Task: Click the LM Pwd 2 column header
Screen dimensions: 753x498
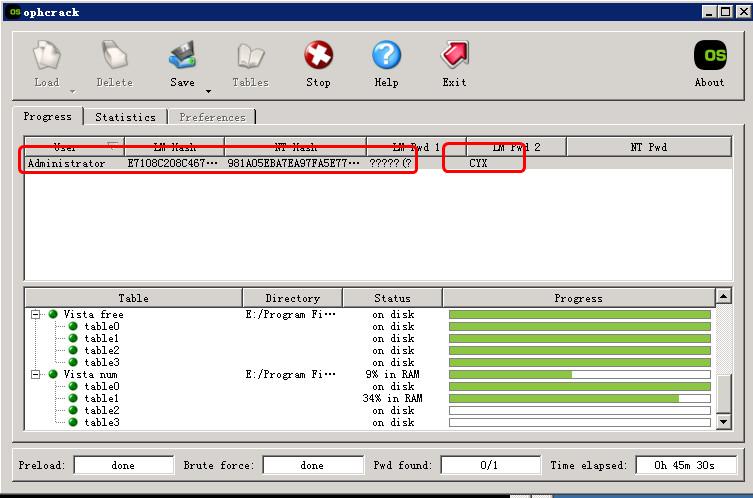Action: 516,147
